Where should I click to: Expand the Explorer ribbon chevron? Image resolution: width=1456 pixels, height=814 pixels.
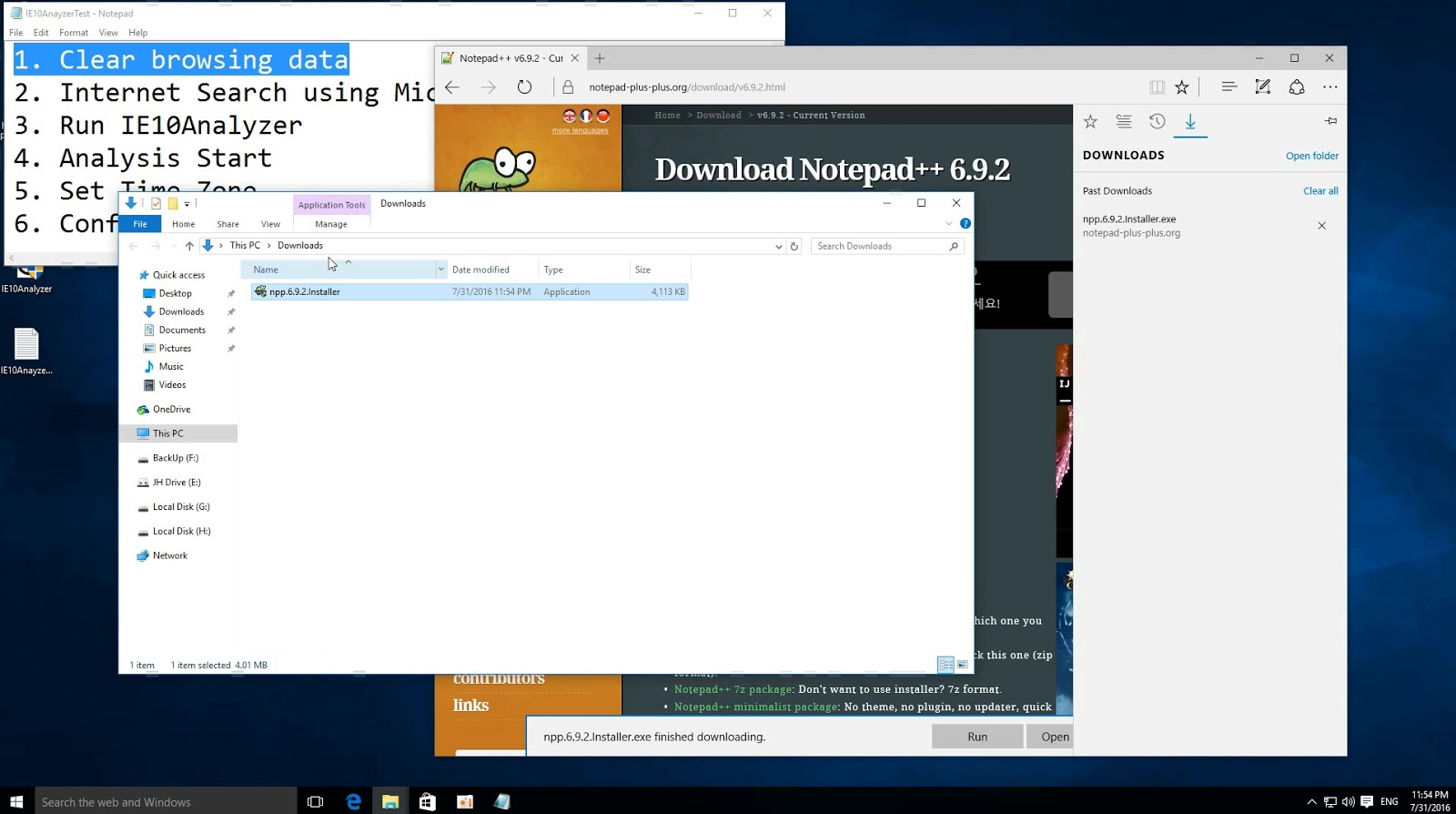tap(948, 223)
